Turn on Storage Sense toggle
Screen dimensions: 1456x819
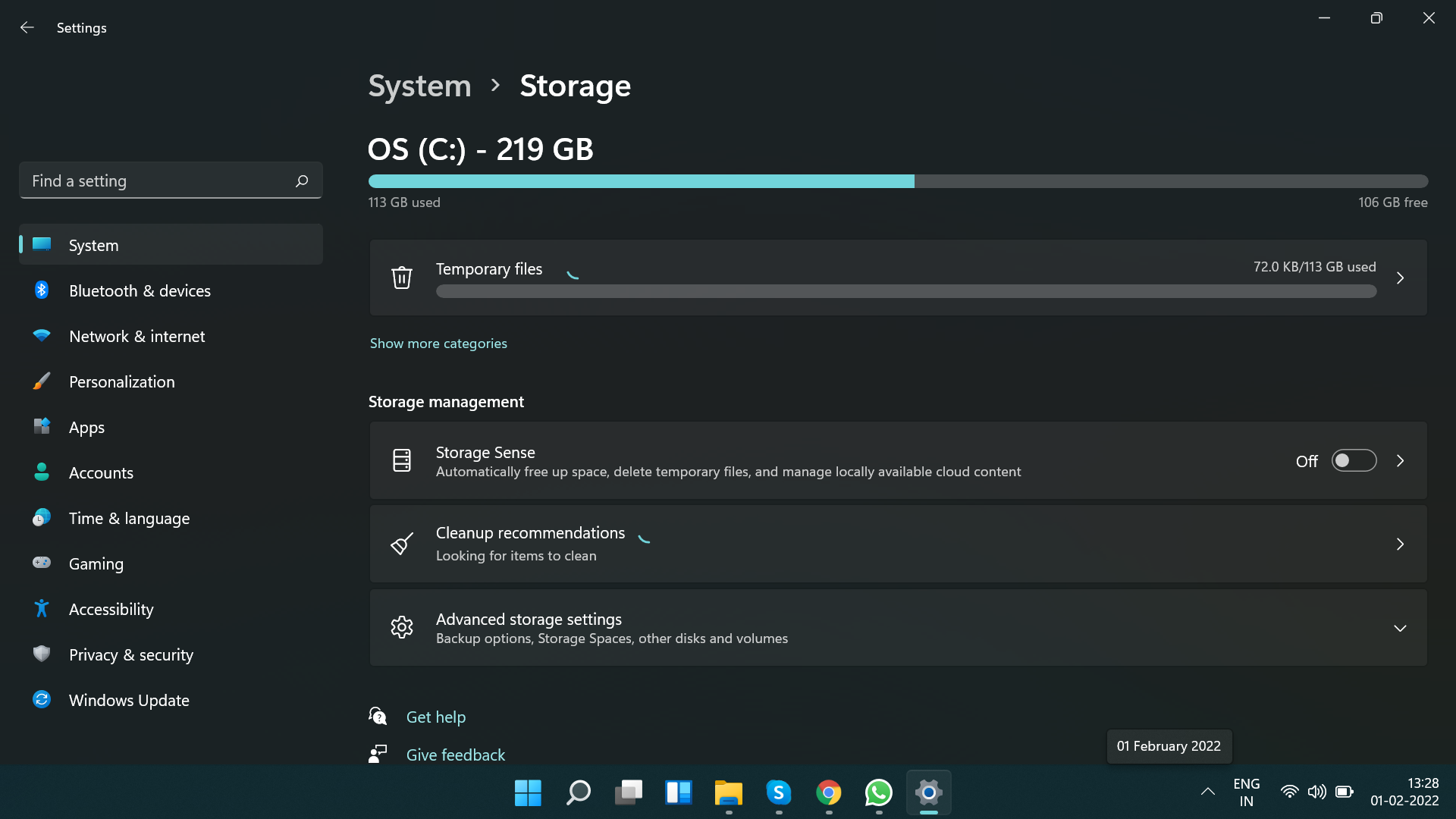pyautogui.click(x=1354, y=461)
